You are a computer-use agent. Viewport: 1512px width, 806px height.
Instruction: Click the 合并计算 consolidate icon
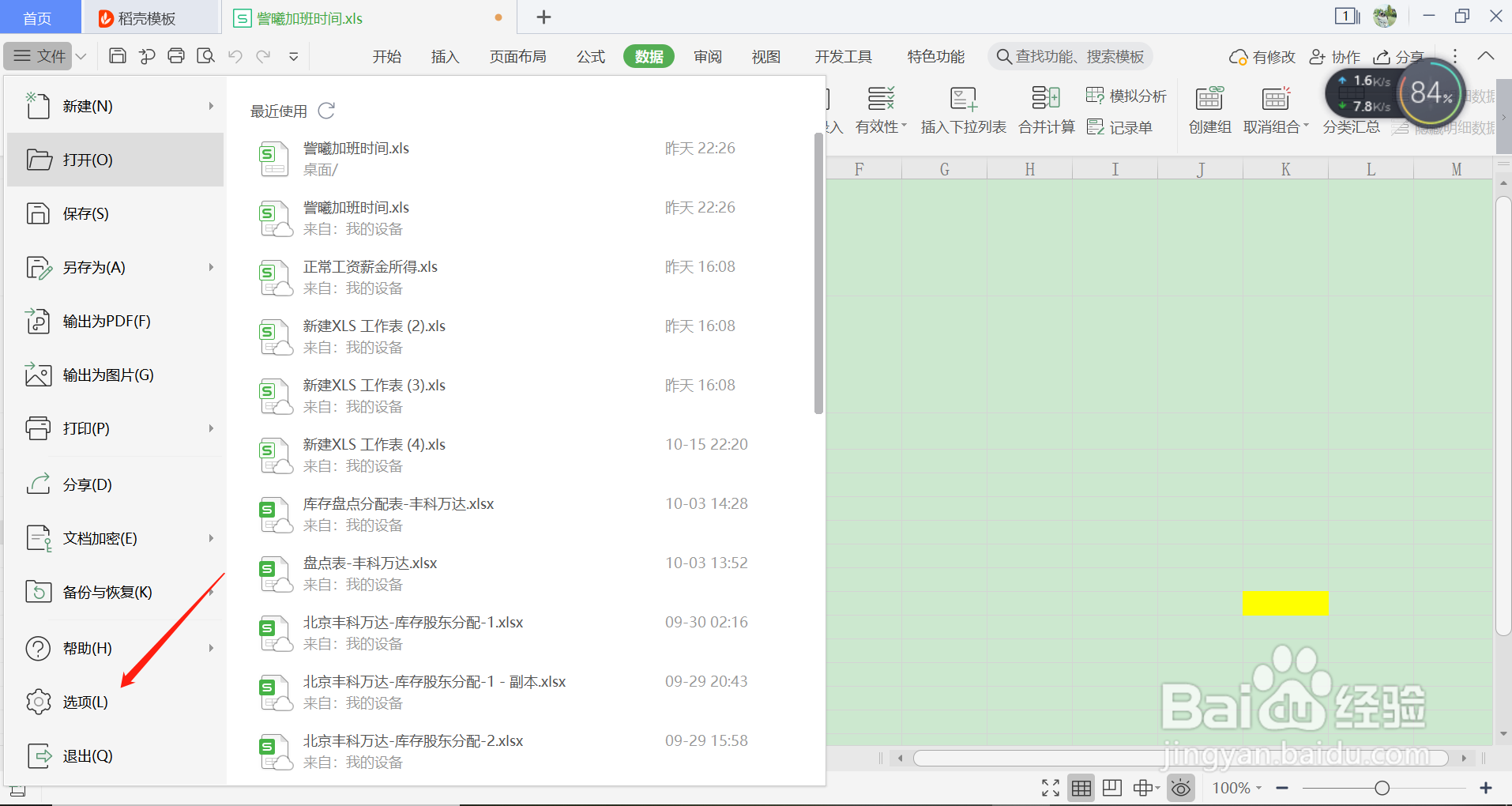(1046, 98)
